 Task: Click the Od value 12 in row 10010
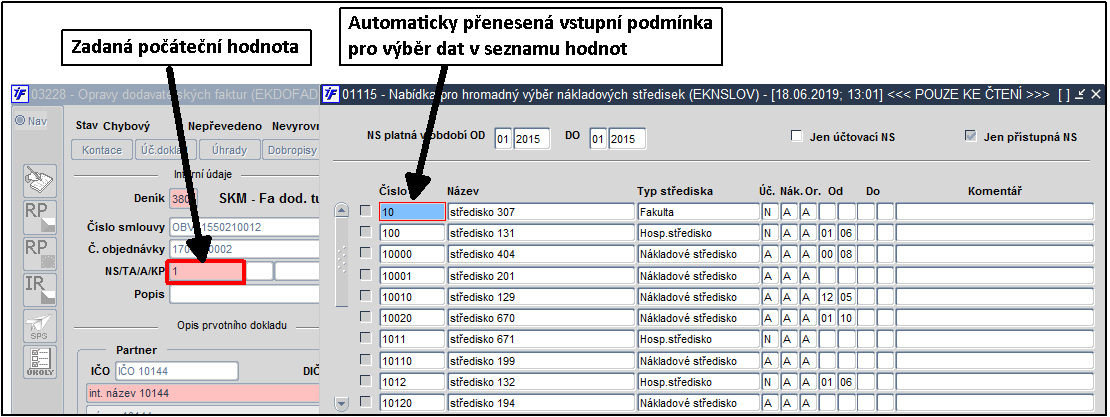coord(827,297)
